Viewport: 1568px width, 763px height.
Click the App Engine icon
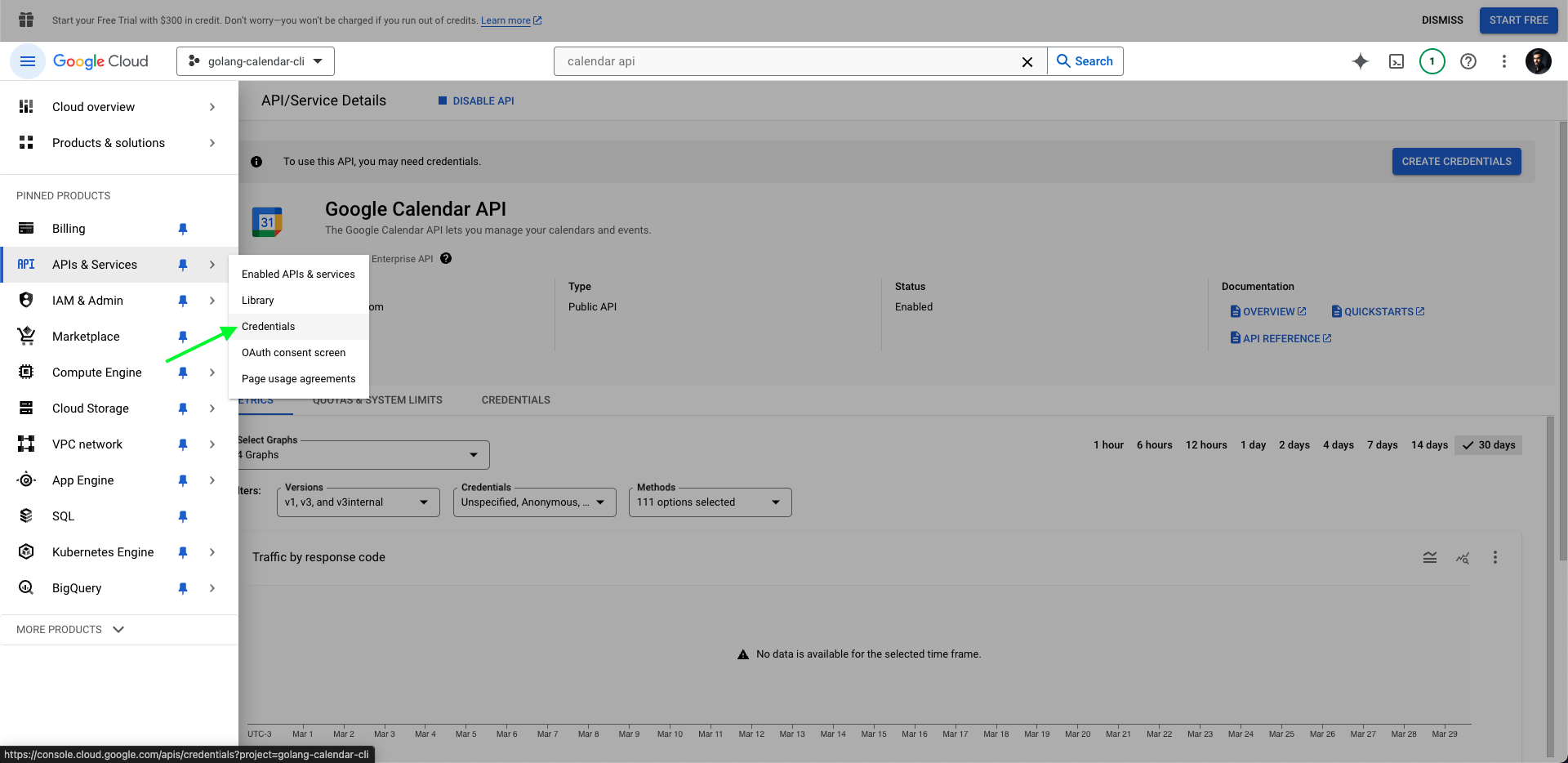tap(26, 480)
